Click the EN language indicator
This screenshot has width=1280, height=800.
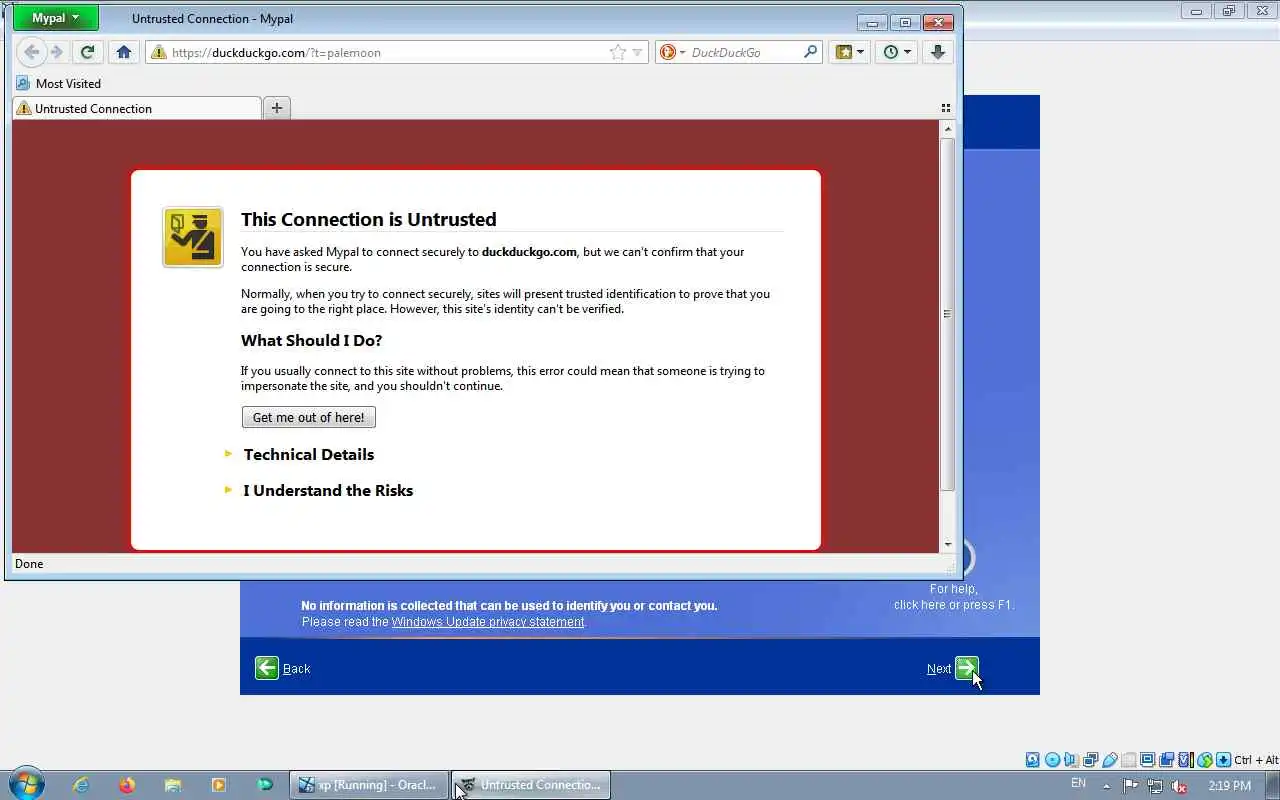point(1078,783)
